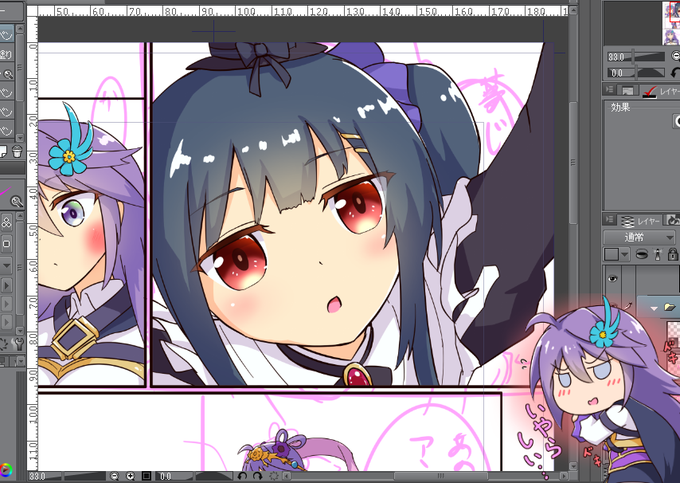Click the Navigator panel rotate left arrow
The height and width of the screenshot is (483, 680).
(x=676, y=73)
